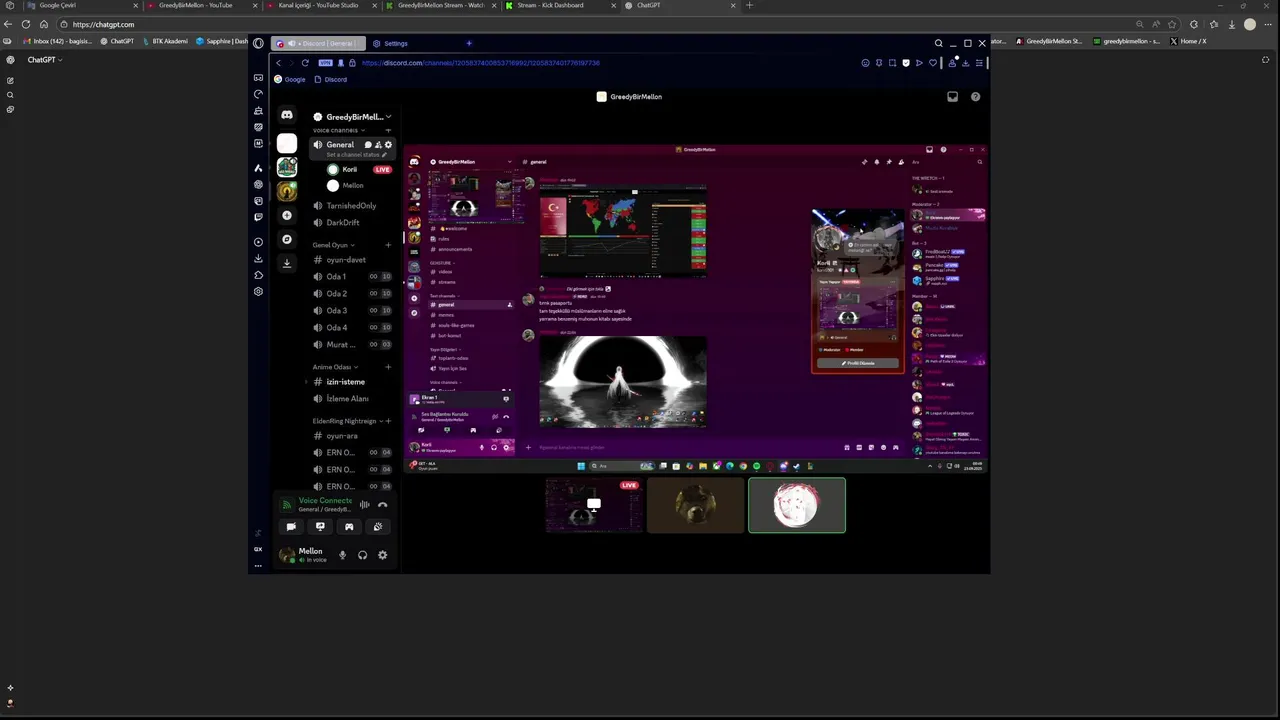Click heart bookmark icon in Opera address bar
1280x720 pixels.
click(933, 63)
